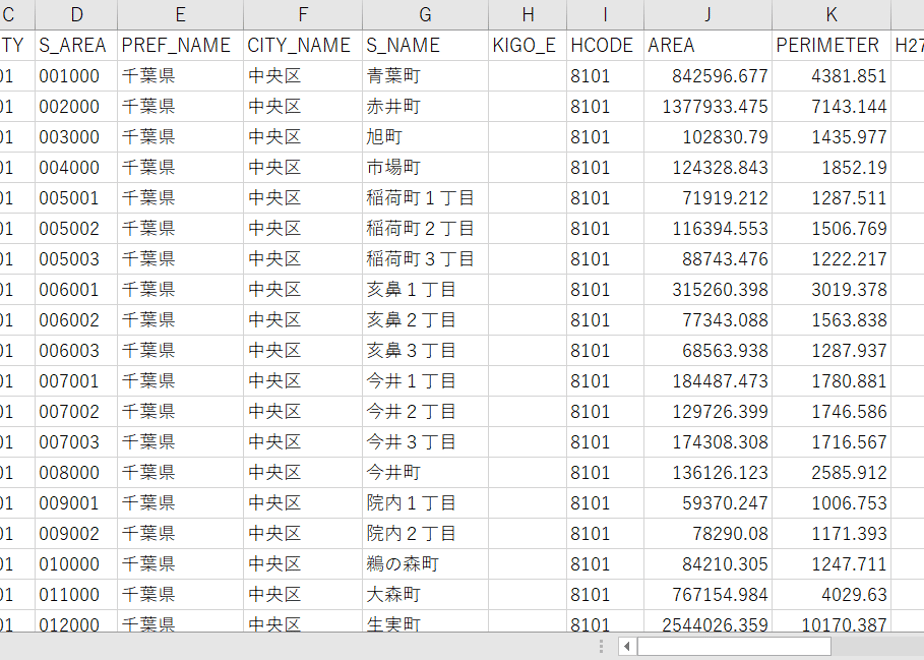Image resolution: width=924 pixels, height=660 pixels.
Task: Select the S_AREA header cell
Action: (x=77, y=45)
